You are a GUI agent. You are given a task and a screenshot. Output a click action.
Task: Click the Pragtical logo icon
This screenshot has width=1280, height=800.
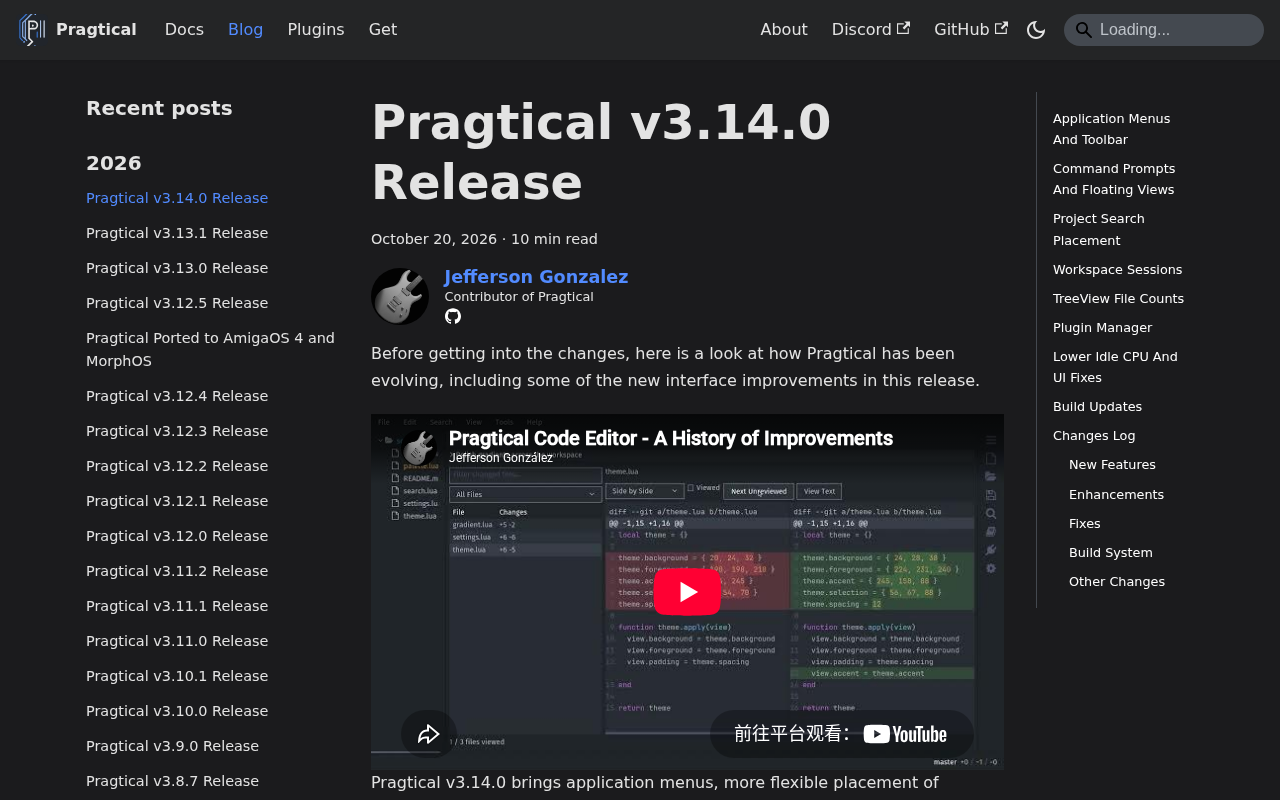(x=32, y=30)
